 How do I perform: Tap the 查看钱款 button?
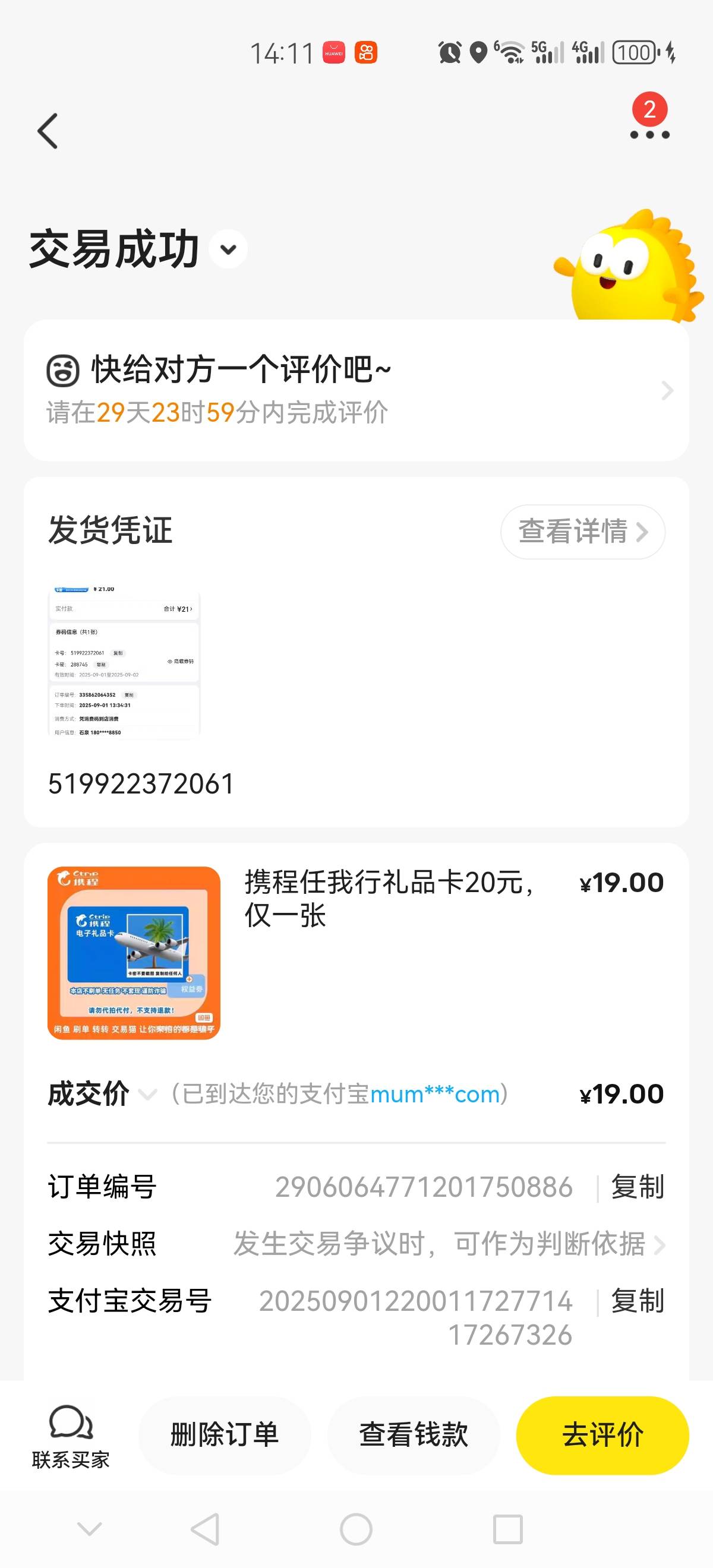414,1435
